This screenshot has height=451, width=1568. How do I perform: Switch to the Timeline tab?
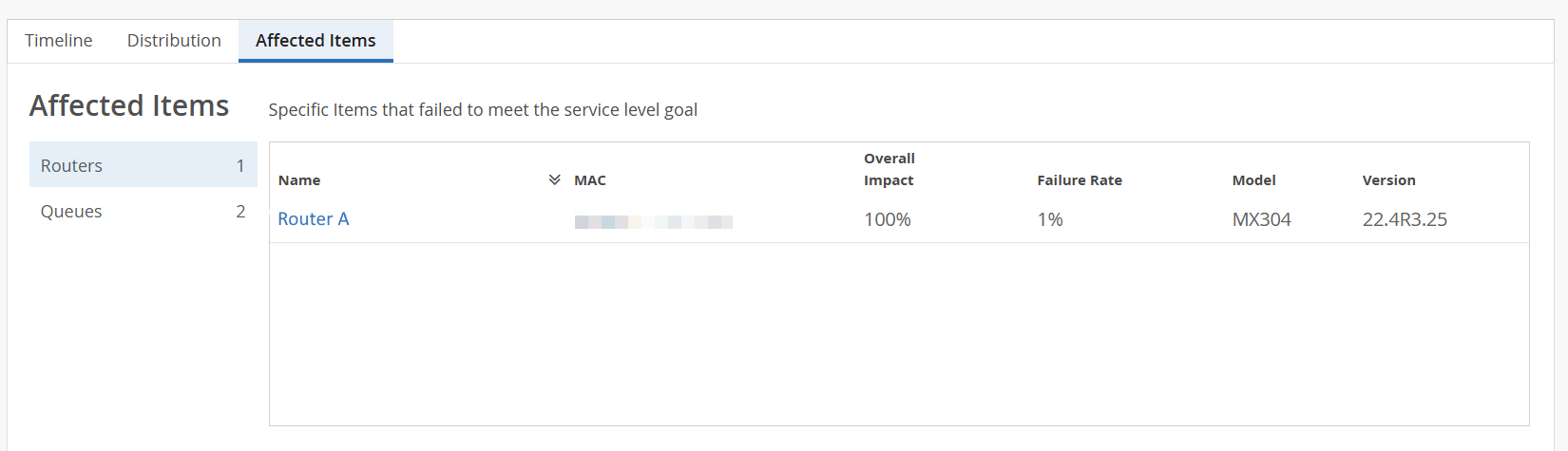point(59,41)
